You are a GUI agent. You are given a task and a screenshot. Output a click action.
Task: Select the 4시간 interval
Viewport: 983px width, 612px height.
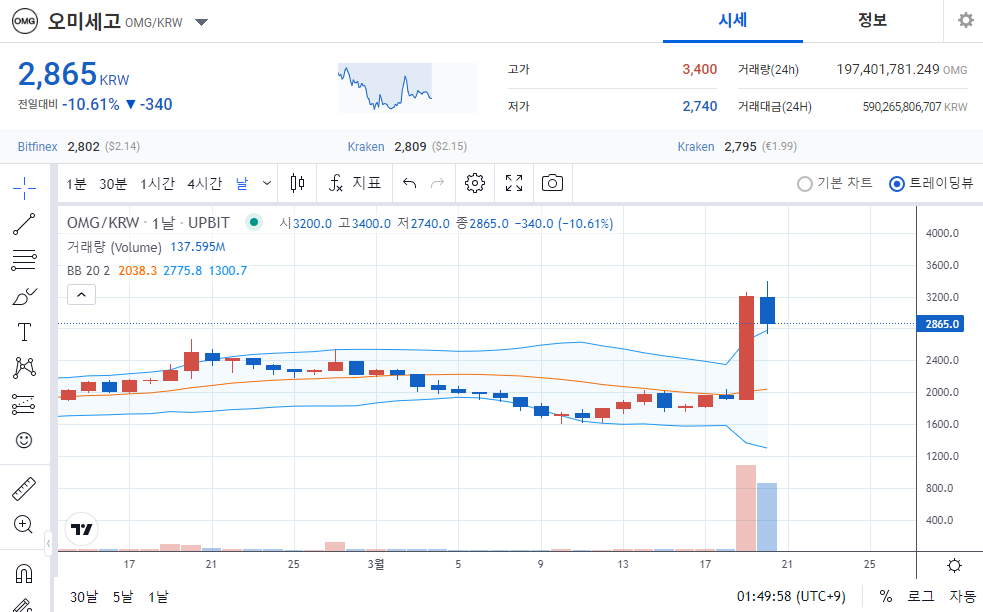point(204,184)
